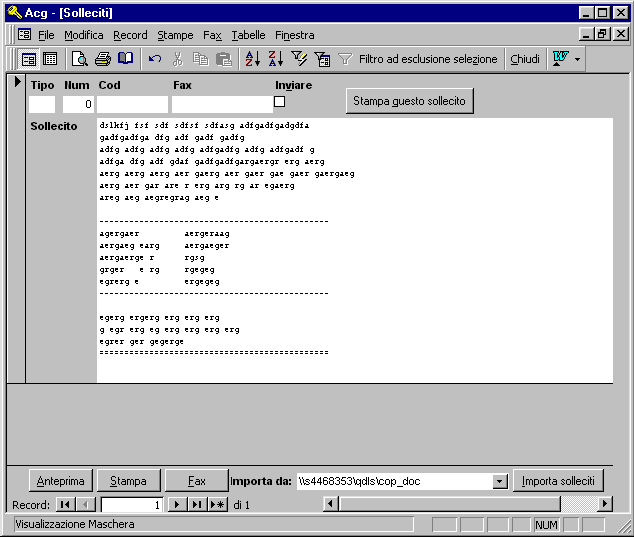Click the horizontal scrollbar thumb
The height and width of the screenshot is (537, 634).
click(x=450, y=504)
